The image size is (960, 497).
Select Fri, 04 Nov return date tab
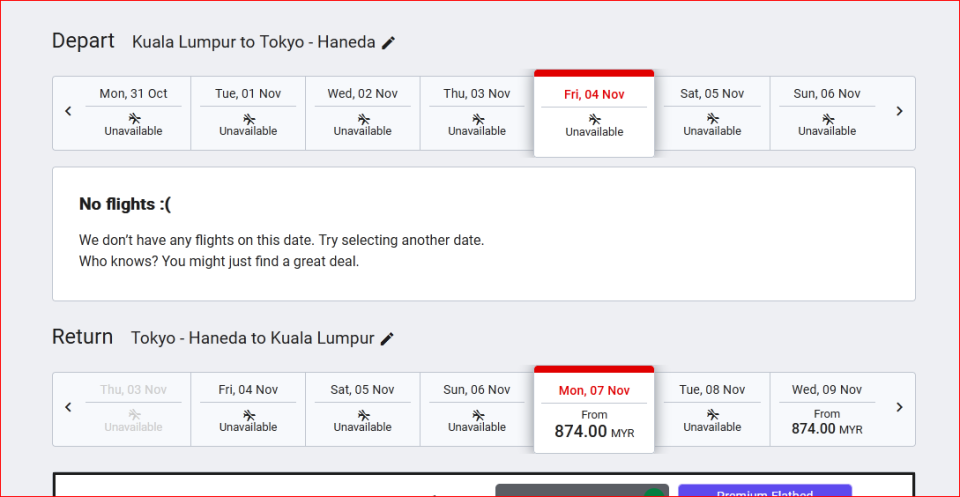248,408
